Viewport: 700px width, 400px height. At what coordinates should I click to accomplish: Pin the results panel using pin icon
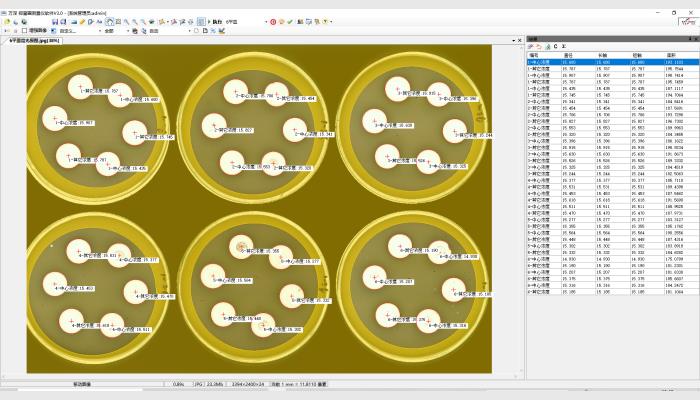click(688, 39)
